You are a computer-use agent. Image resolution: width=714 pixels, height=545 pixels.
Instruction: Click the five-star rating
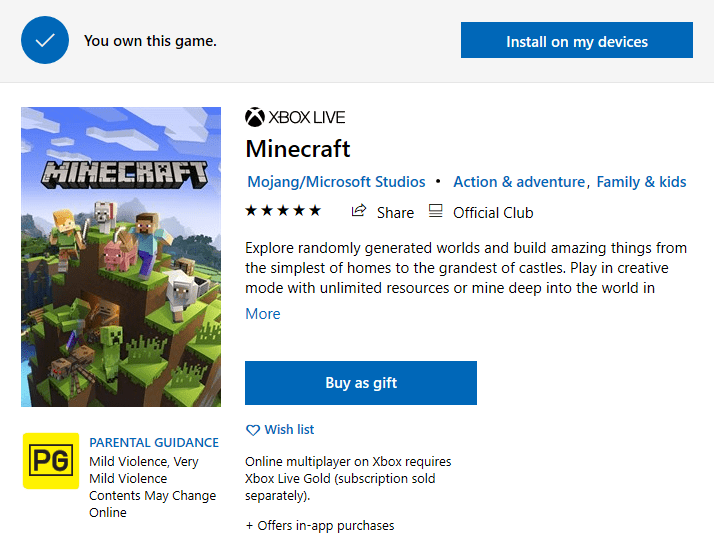[x=283, y=211]
